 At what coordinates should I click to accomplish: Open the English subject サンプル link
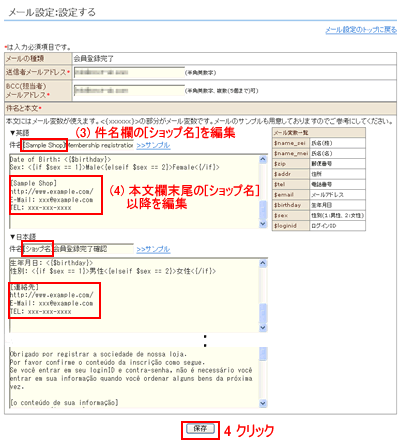click(153, 146)
